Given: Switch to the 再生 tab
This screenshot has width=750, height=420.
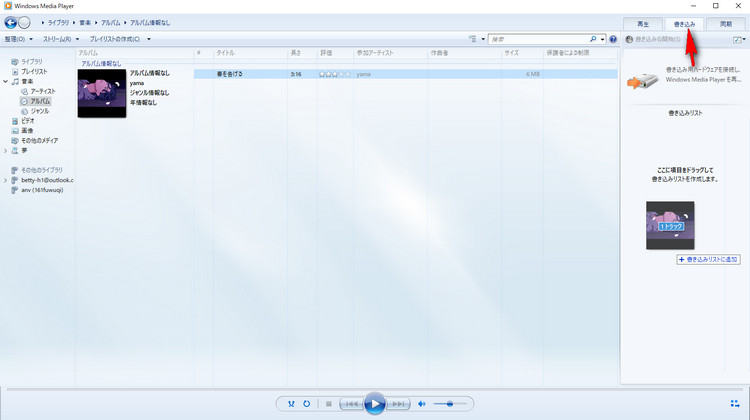Looking at the screenshot, I should (643, 24).
